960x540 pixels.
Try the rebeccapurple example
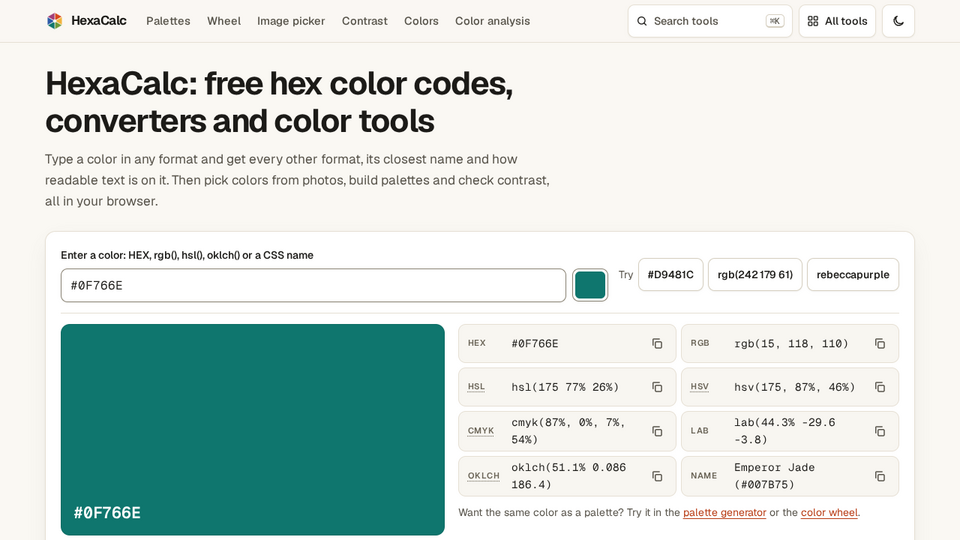[x=853, y=274]
